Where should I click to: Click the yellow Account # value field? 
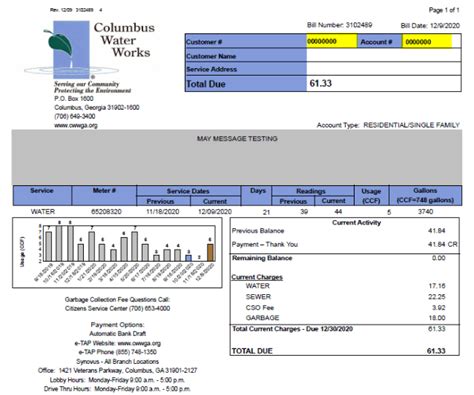(427, 42)
